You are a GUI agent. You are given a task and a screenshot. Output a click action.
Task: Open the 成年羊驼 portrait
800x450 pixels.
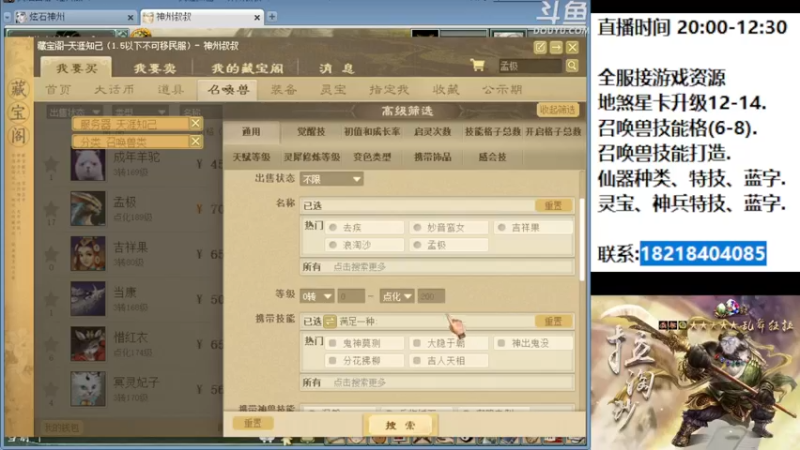click(88, 164)
